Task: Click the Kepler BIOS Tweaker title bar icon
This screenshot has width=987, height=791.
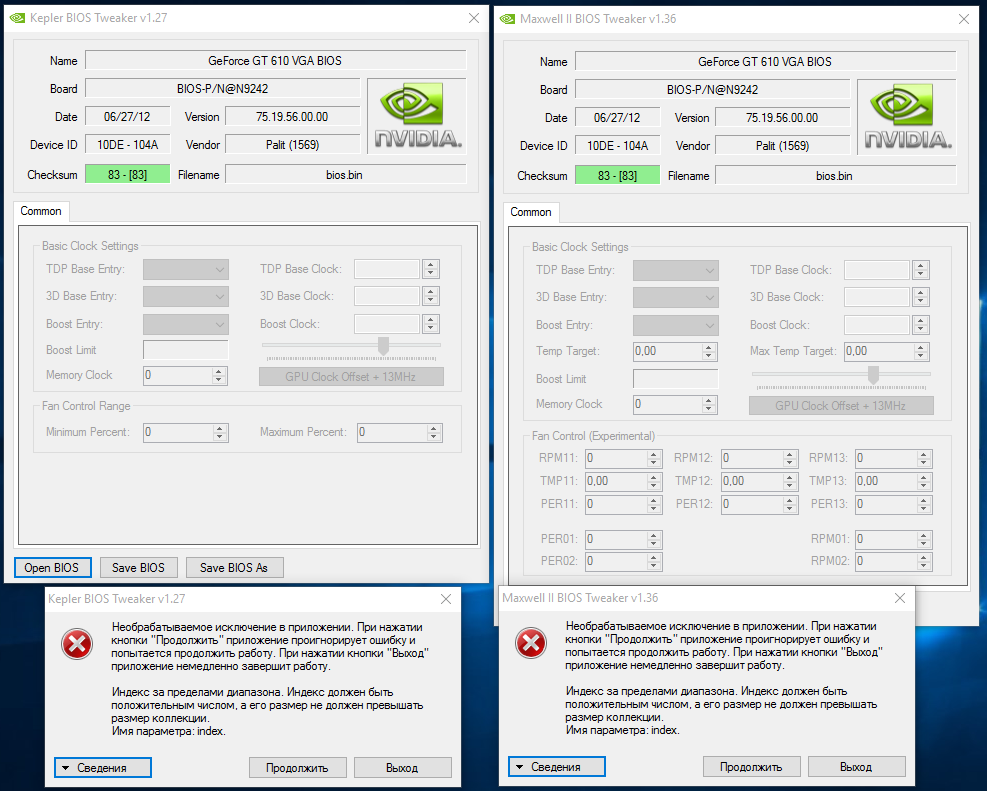Action: click(x=17, y=18)
